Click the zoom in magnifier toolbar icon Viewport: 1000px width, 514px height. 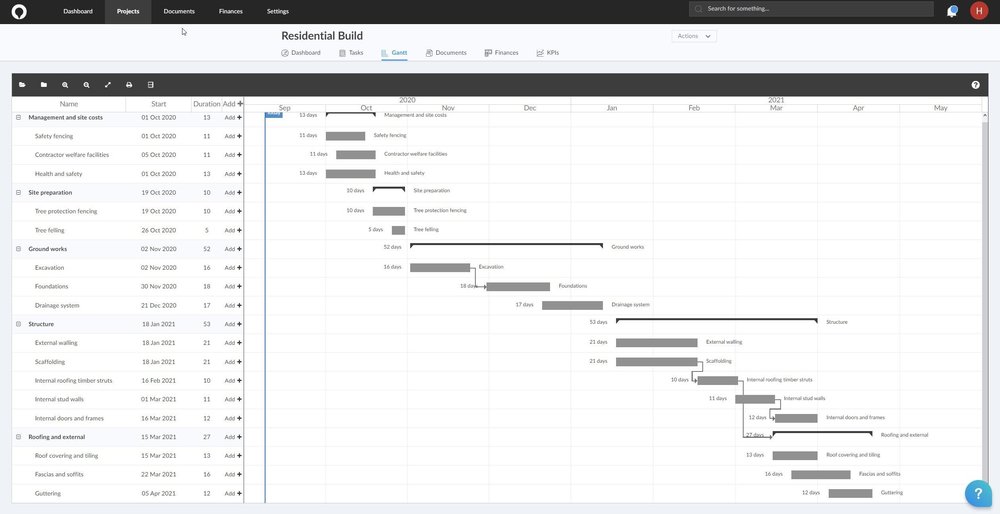(65, 85)
